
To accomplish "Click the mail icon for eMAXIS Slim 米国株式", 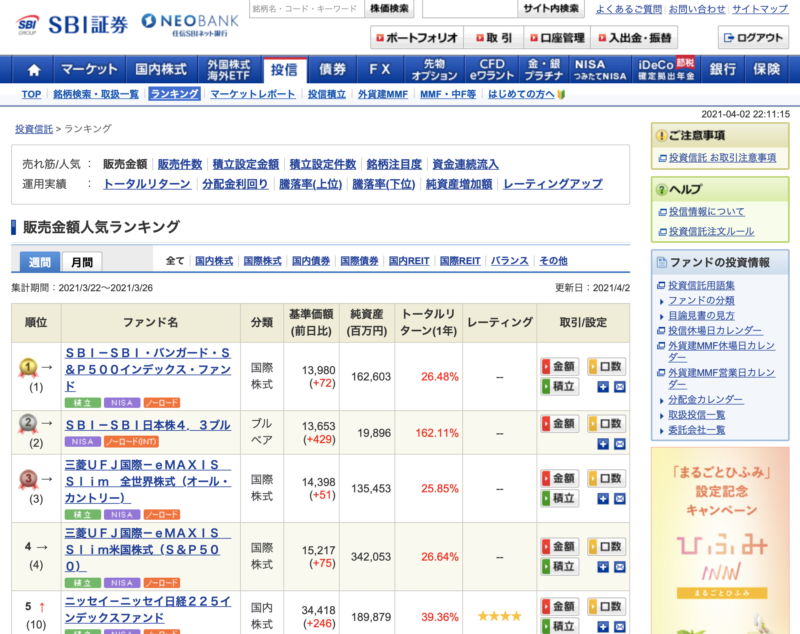I will 619,567.
